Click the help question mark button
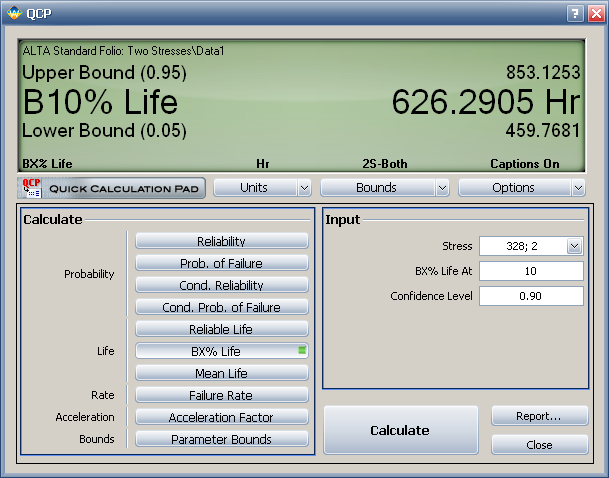 pos(574,13)
